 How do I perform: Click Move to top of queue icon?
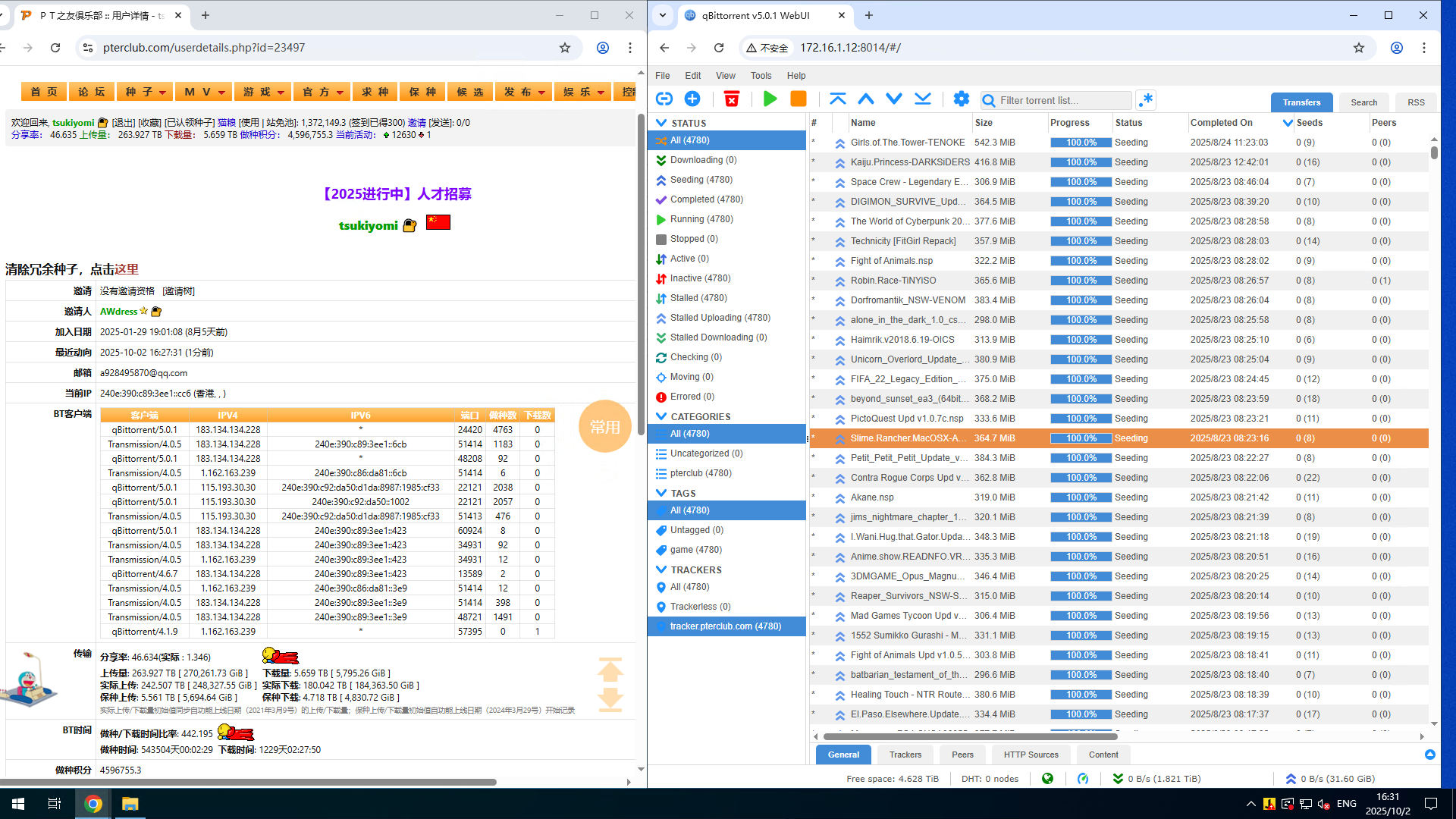click(838, 99)
